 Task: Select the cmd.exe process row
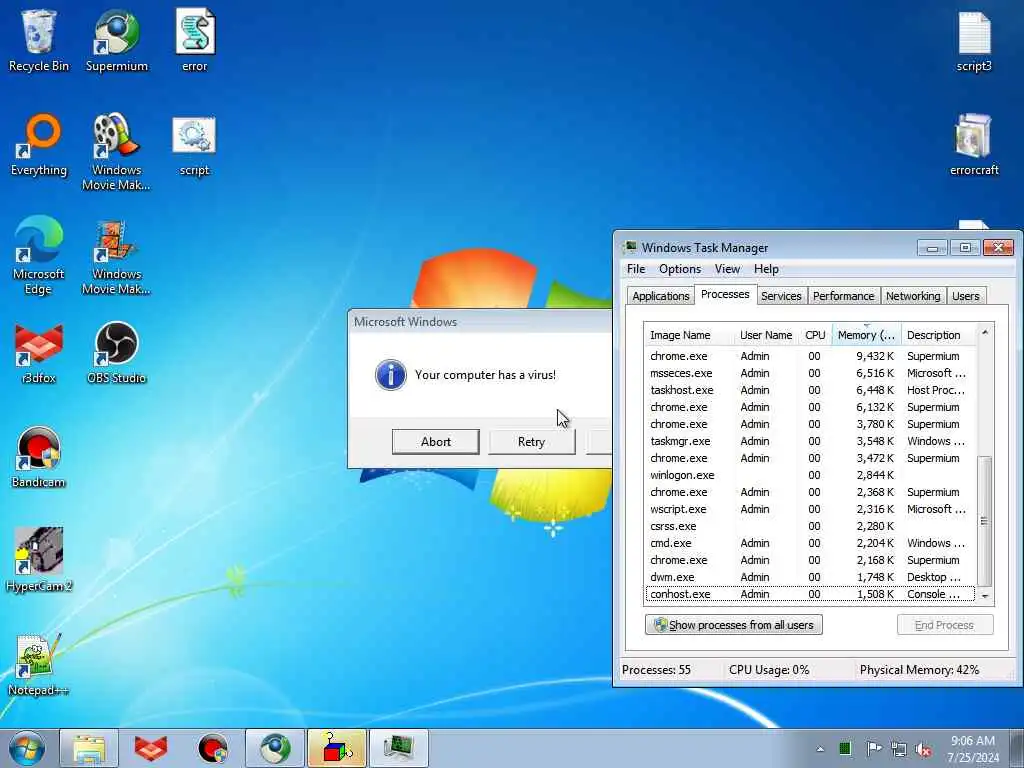tap(810, 543)
